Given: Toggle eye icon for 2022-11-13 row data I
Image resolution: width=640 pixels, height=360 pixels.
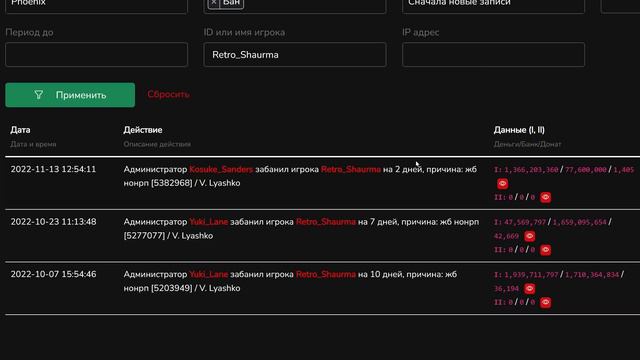Looking at the screenshot, I should (x=502, y=184).
